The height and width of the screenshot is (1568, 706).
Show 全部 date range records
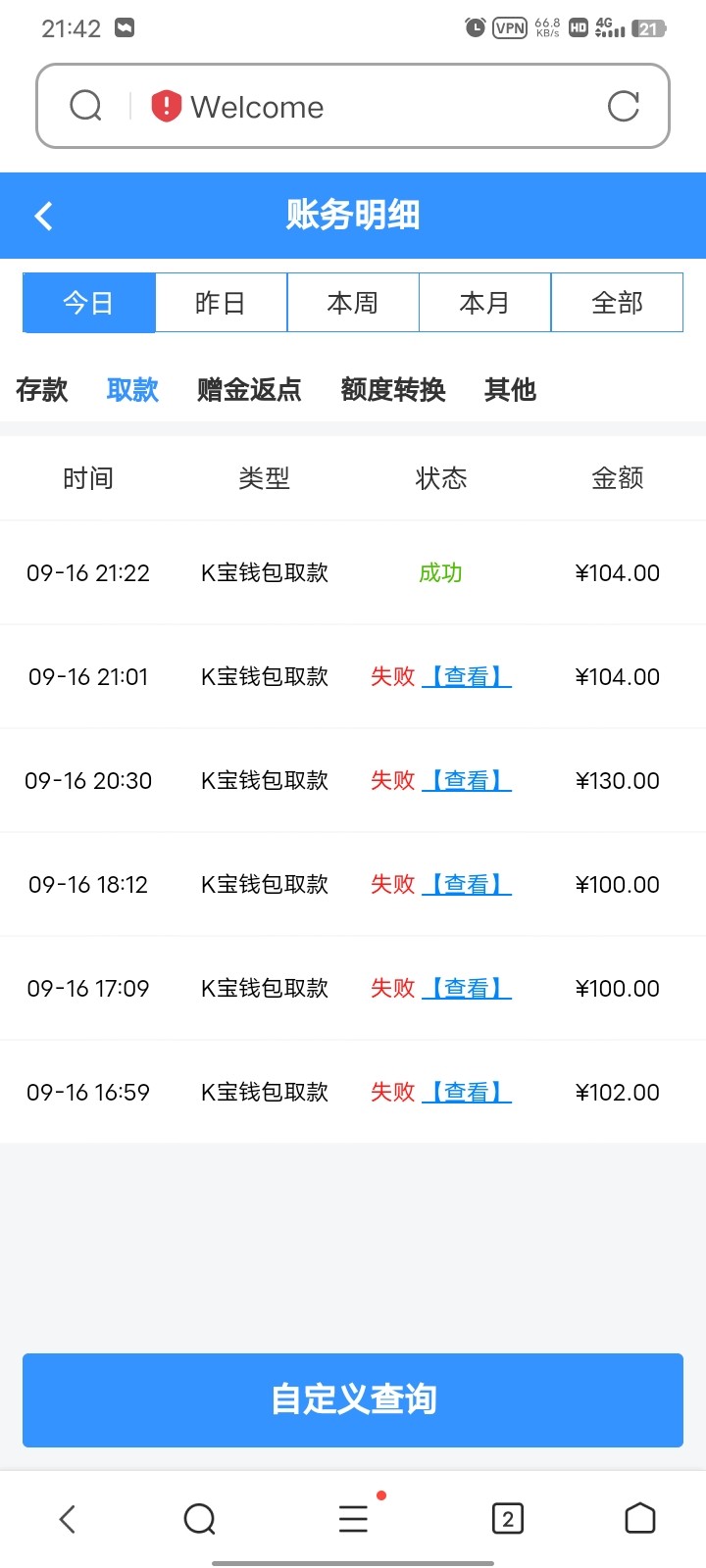pos(617,303)
